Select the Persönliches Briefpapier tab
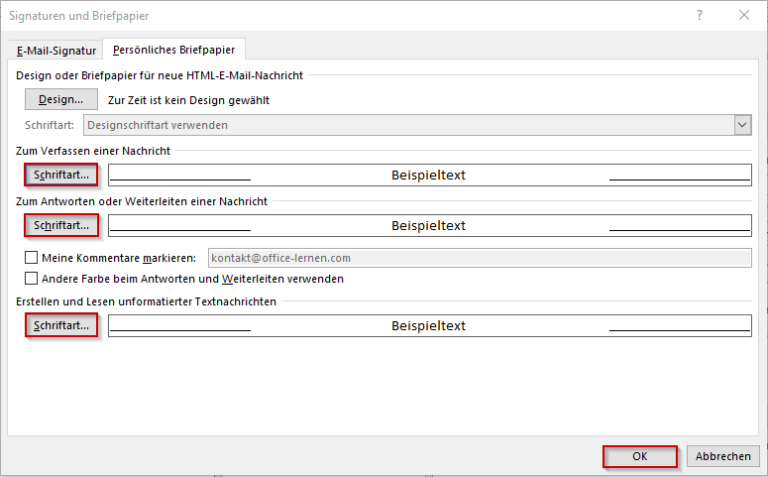The image size is (768, 477). pyautogui.click(x=175, y=50)
